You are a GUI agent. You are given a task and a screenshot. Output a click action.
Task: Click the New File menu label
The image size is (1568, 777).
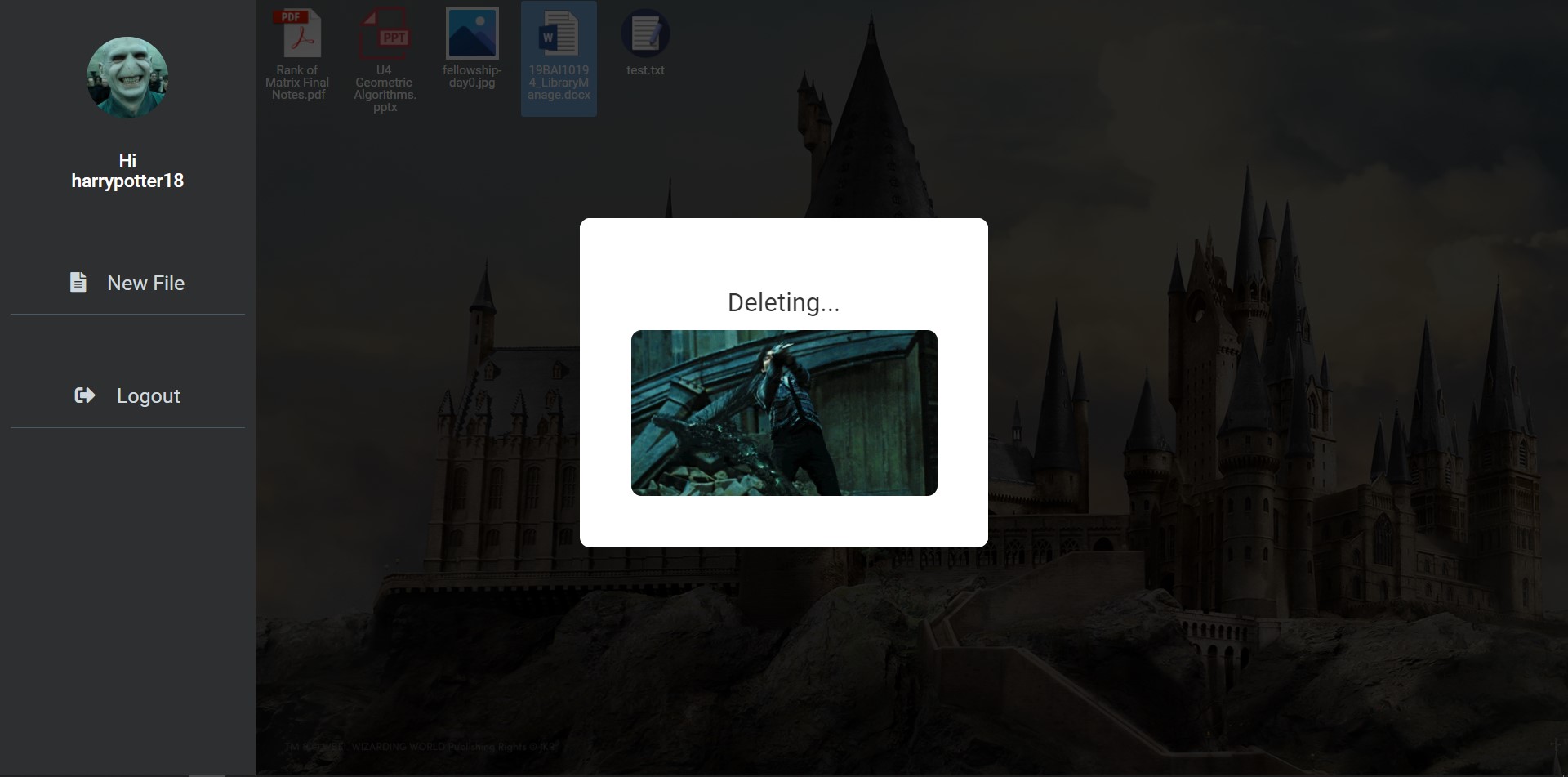146,283
